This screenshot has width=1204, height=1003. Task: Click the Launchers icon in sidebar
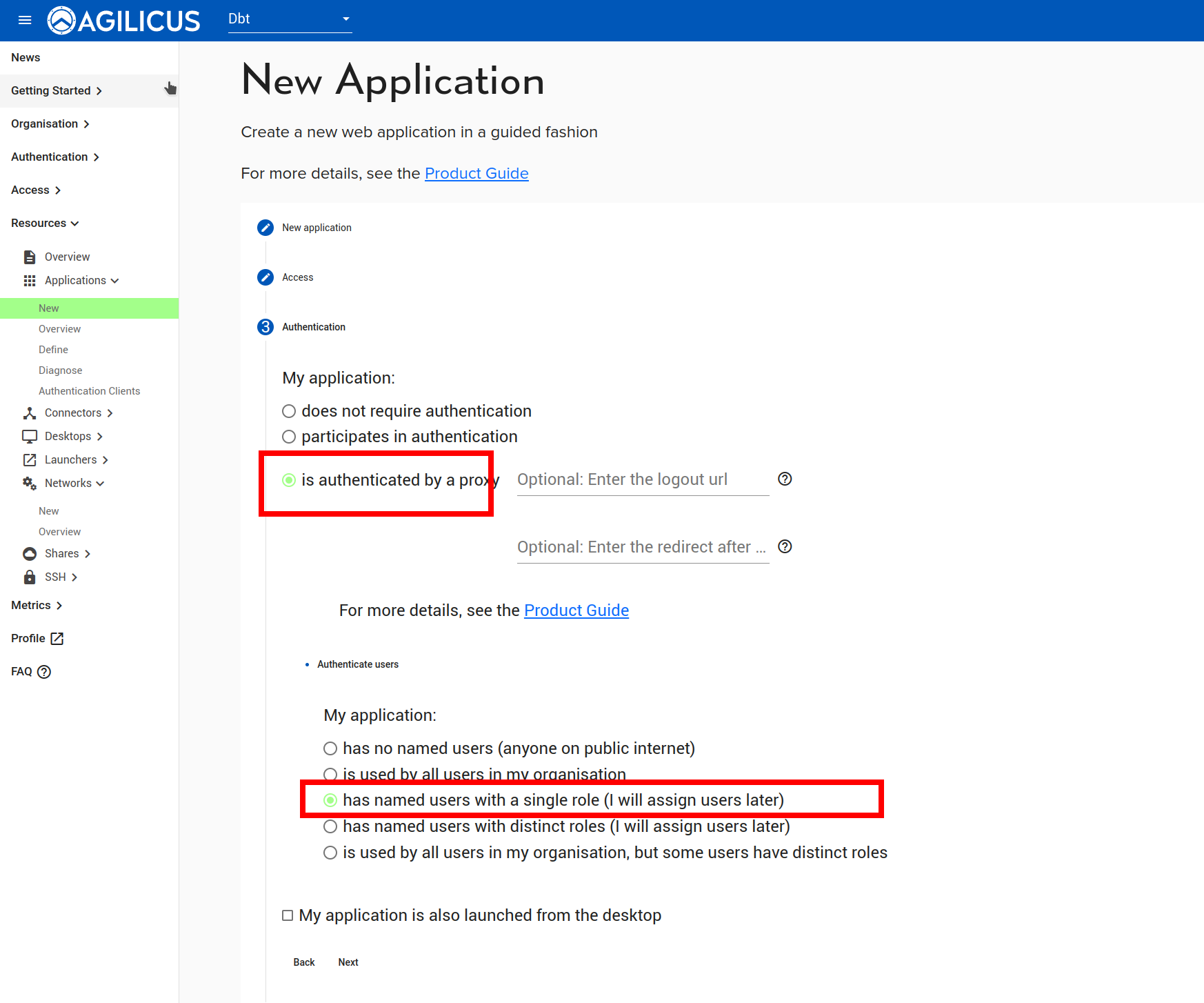point(30,460)
